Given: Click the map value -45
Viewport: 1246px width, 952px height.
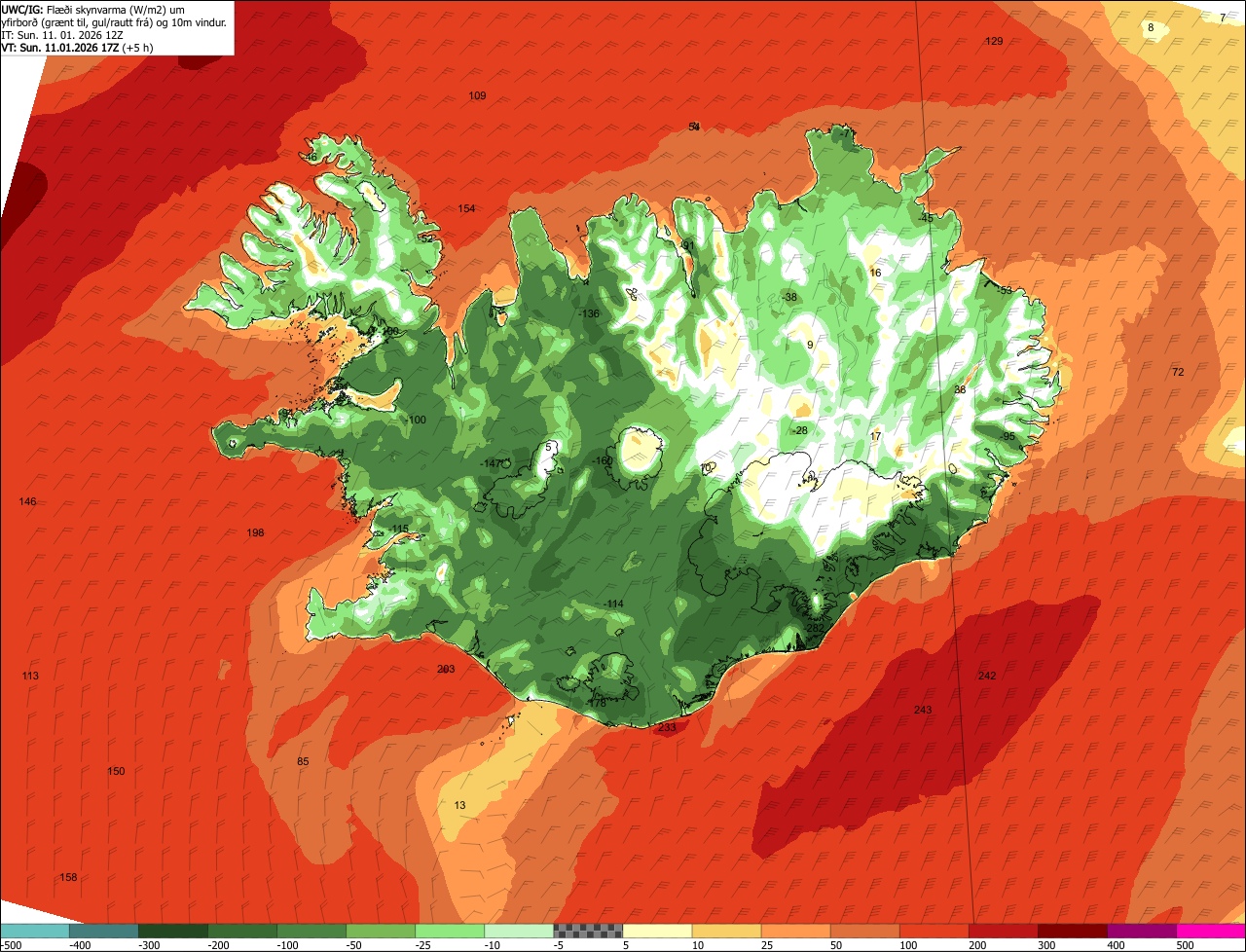Looking at the screenshot, I should (x=926, y=218).
